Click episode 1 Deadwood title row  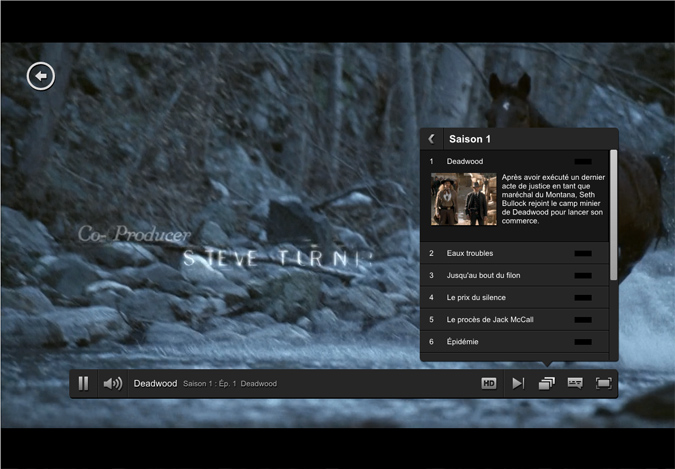(x=465, y=161)
